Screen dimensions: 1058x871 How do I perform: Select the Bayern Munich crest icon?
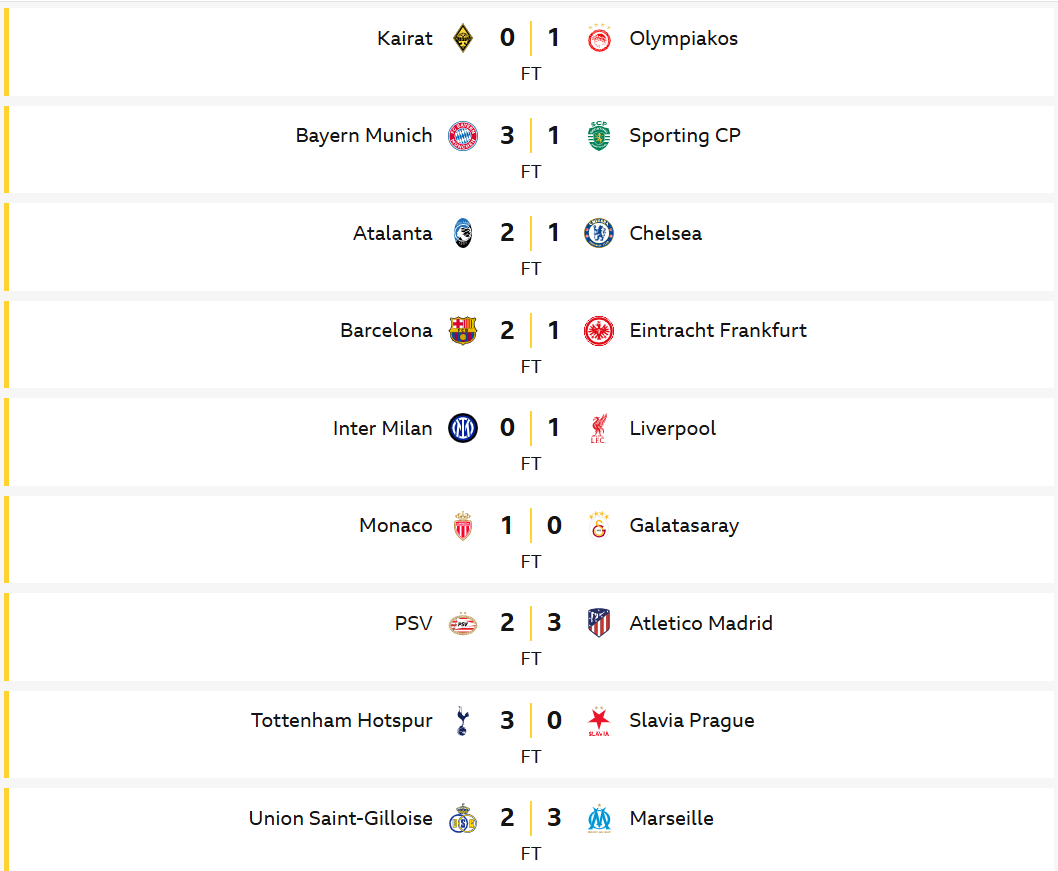point(463,136)
